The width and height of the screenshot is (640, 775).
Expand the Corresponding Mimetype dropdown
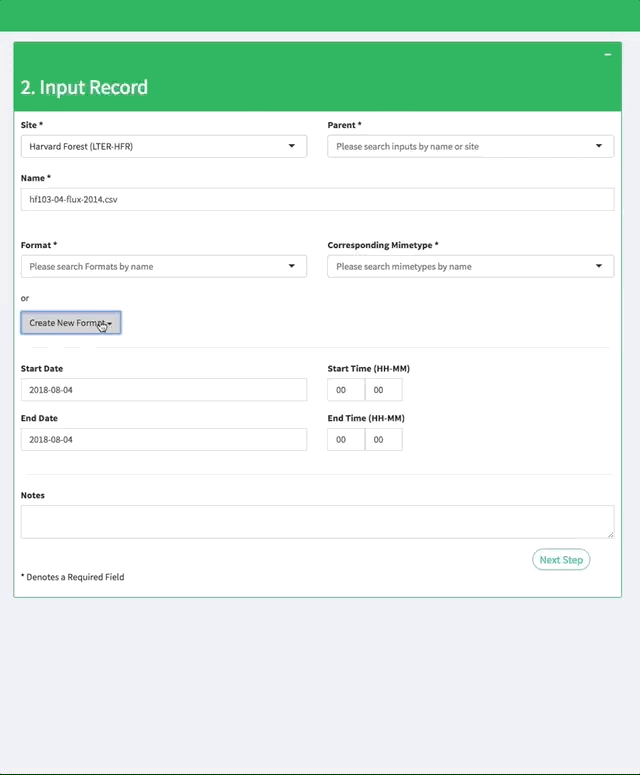click(470, 266)
